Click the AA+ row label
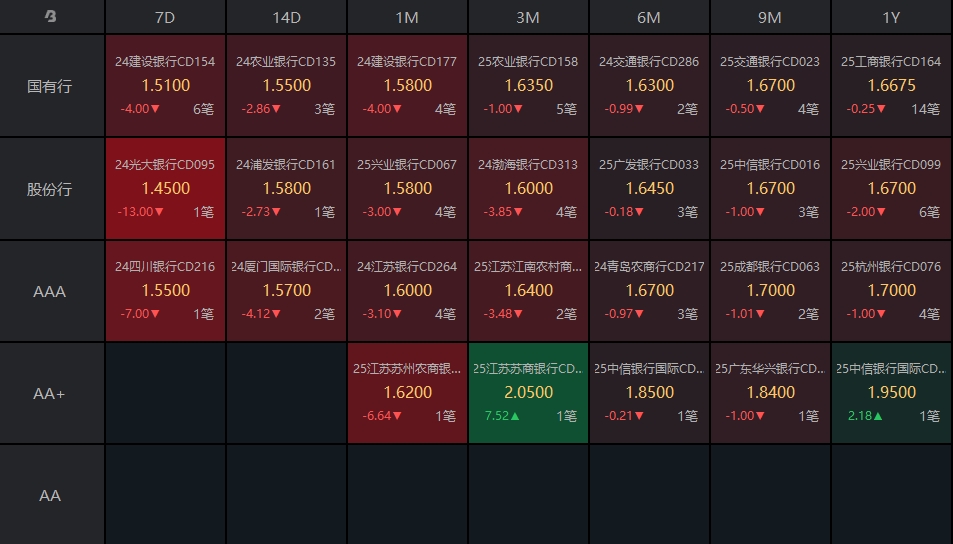Viewport: 953px width, 544px height. tap(52, 393)
